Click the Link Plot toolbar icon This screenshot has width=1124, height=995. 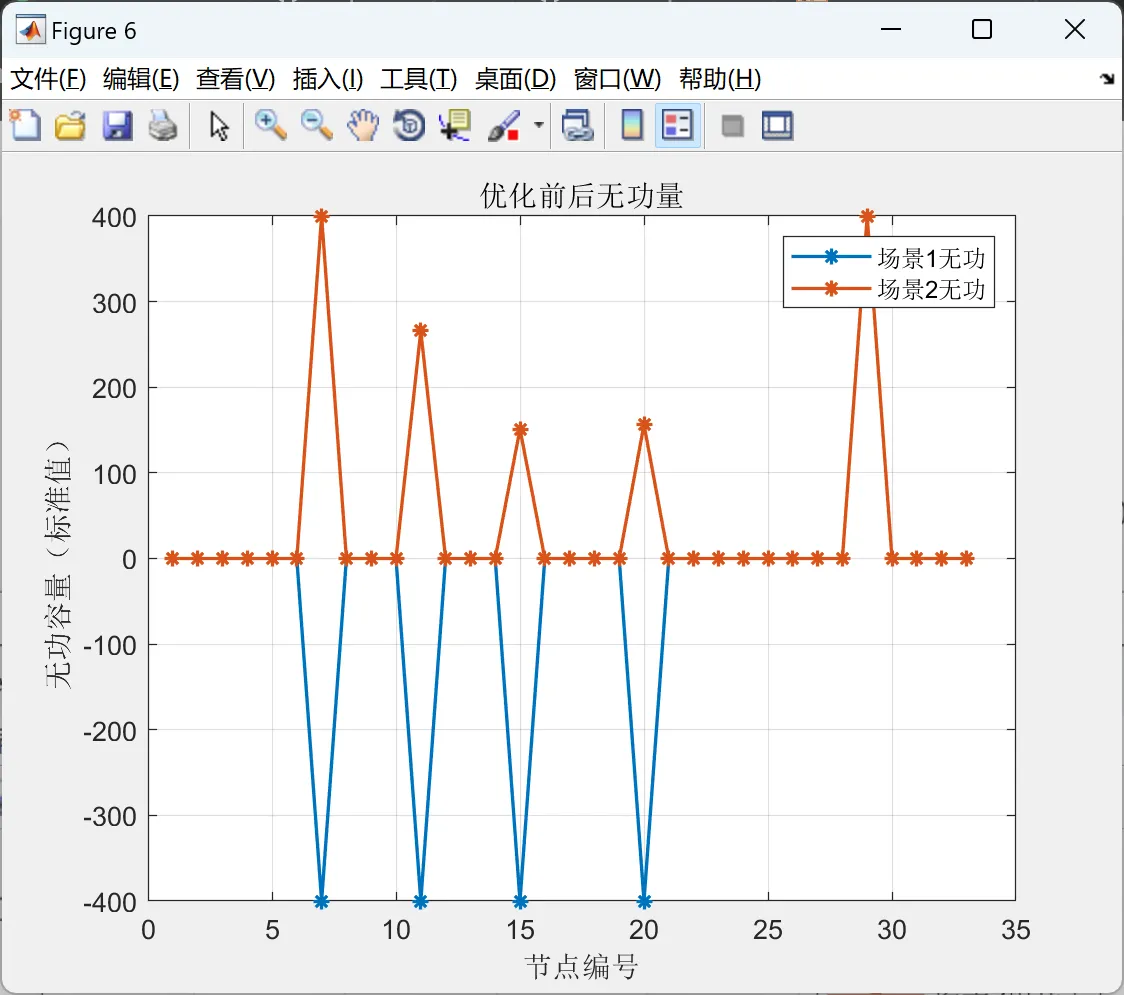[578, 125]
